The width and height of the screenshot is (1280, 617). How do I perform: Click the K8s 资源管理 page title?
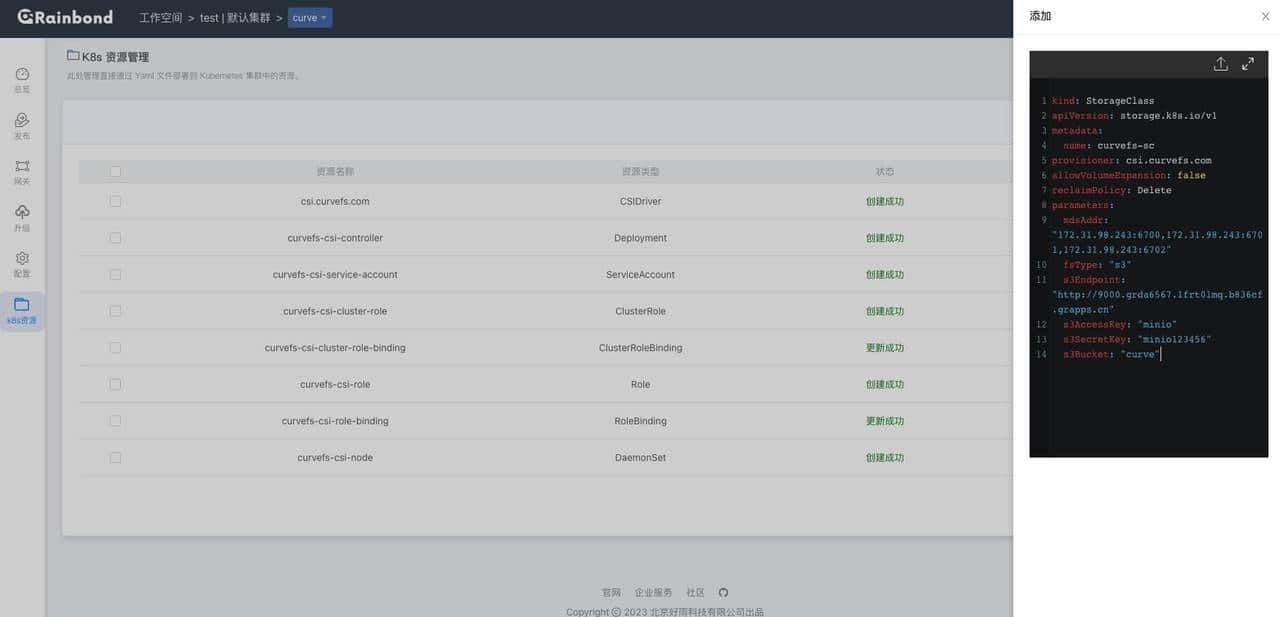pos(115,57)
